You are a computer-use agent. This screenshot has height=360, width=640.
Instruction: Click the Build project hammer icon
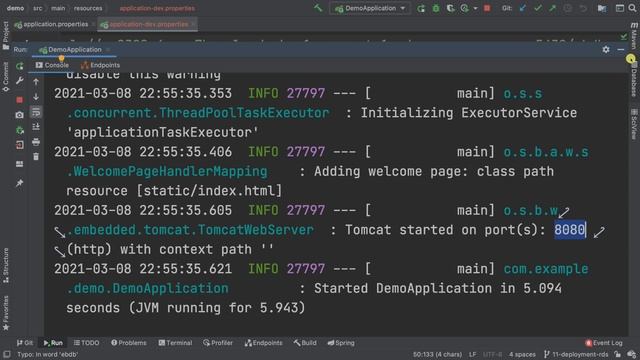click(318, 8)
